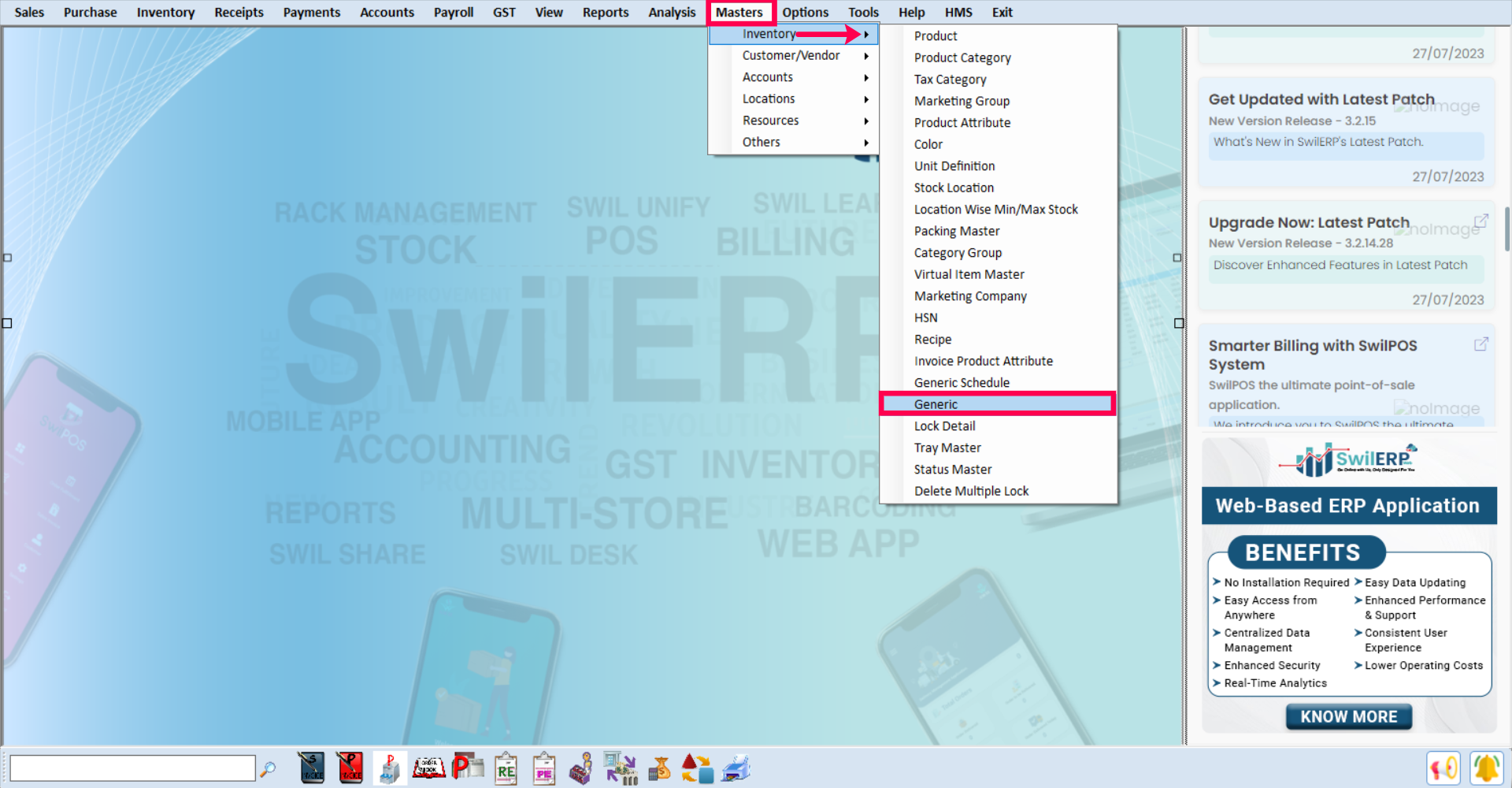Open the Sales menu
This screenshot has height=788, width=1512.
(29, 13)
